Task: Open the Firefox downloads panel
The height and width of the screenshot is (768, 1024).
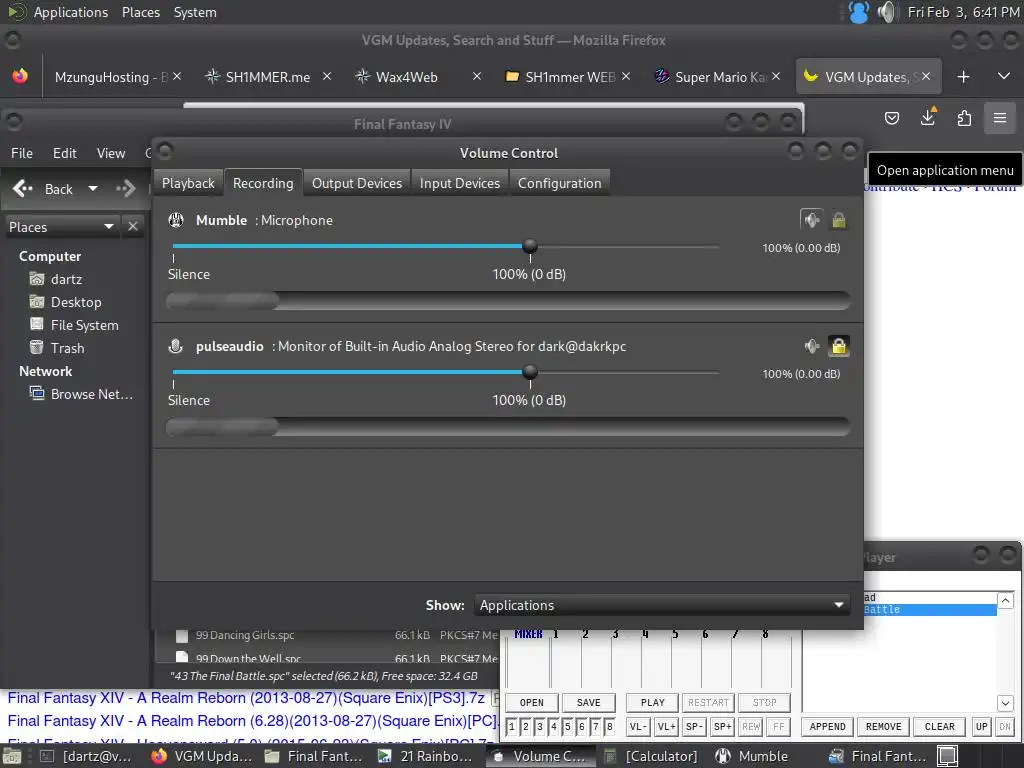Action: (928, 118)
